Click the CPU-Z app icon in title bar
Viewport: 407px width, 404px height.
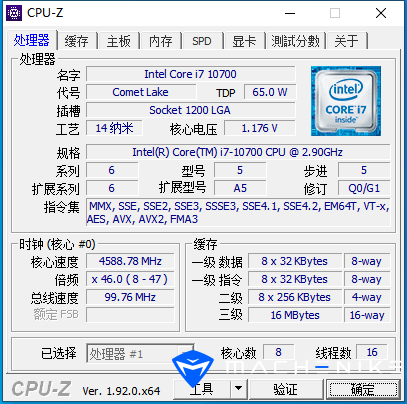pyautogui.click(x=14, y=13)
